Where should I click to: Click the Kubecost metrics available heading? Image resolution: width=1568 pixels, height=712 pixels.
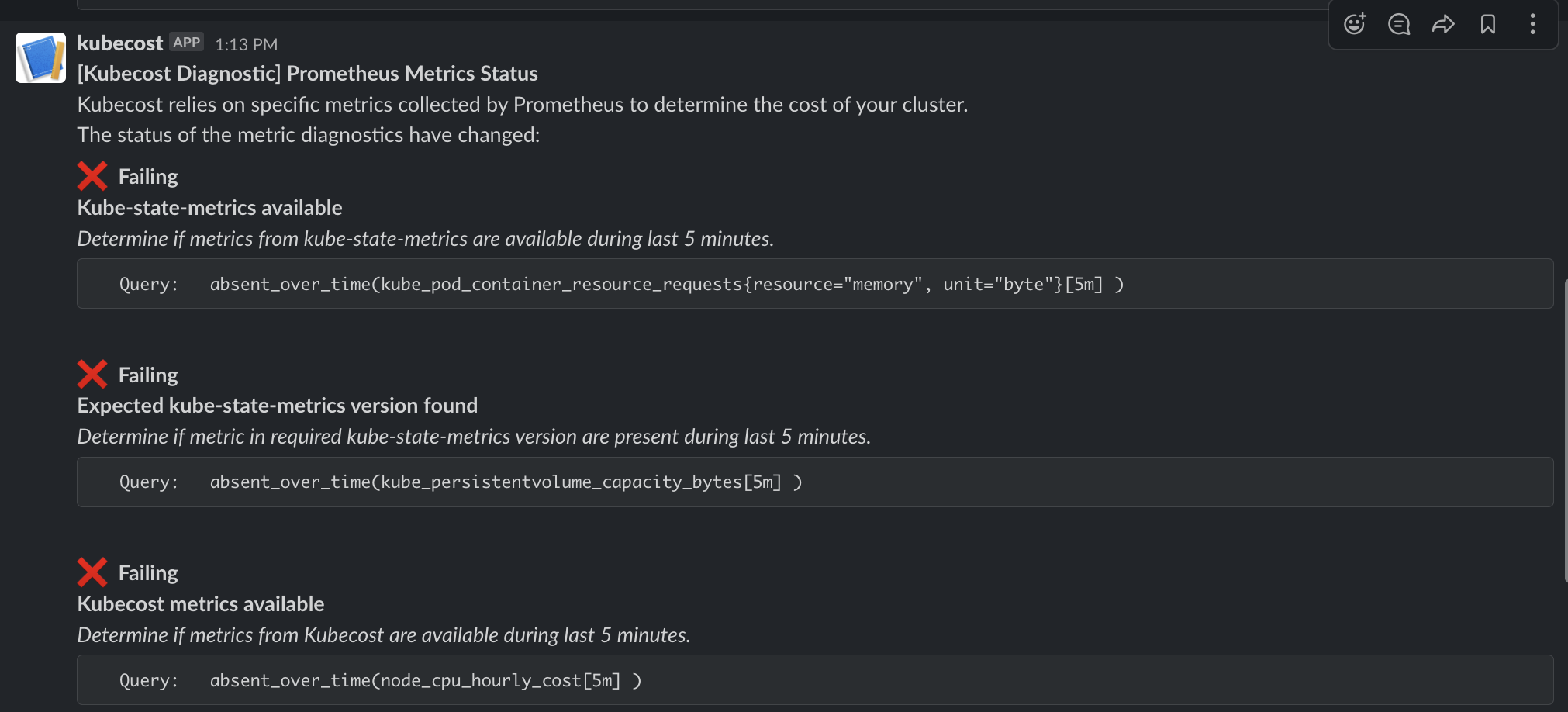[x=201, y=604]
